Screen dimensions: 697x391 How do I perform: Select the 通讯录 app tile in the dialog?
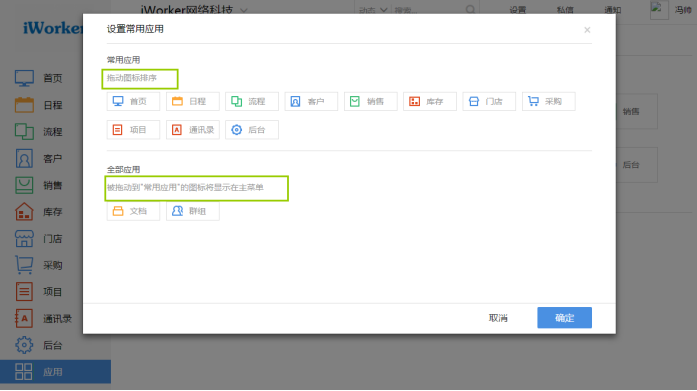coord(192,130)
